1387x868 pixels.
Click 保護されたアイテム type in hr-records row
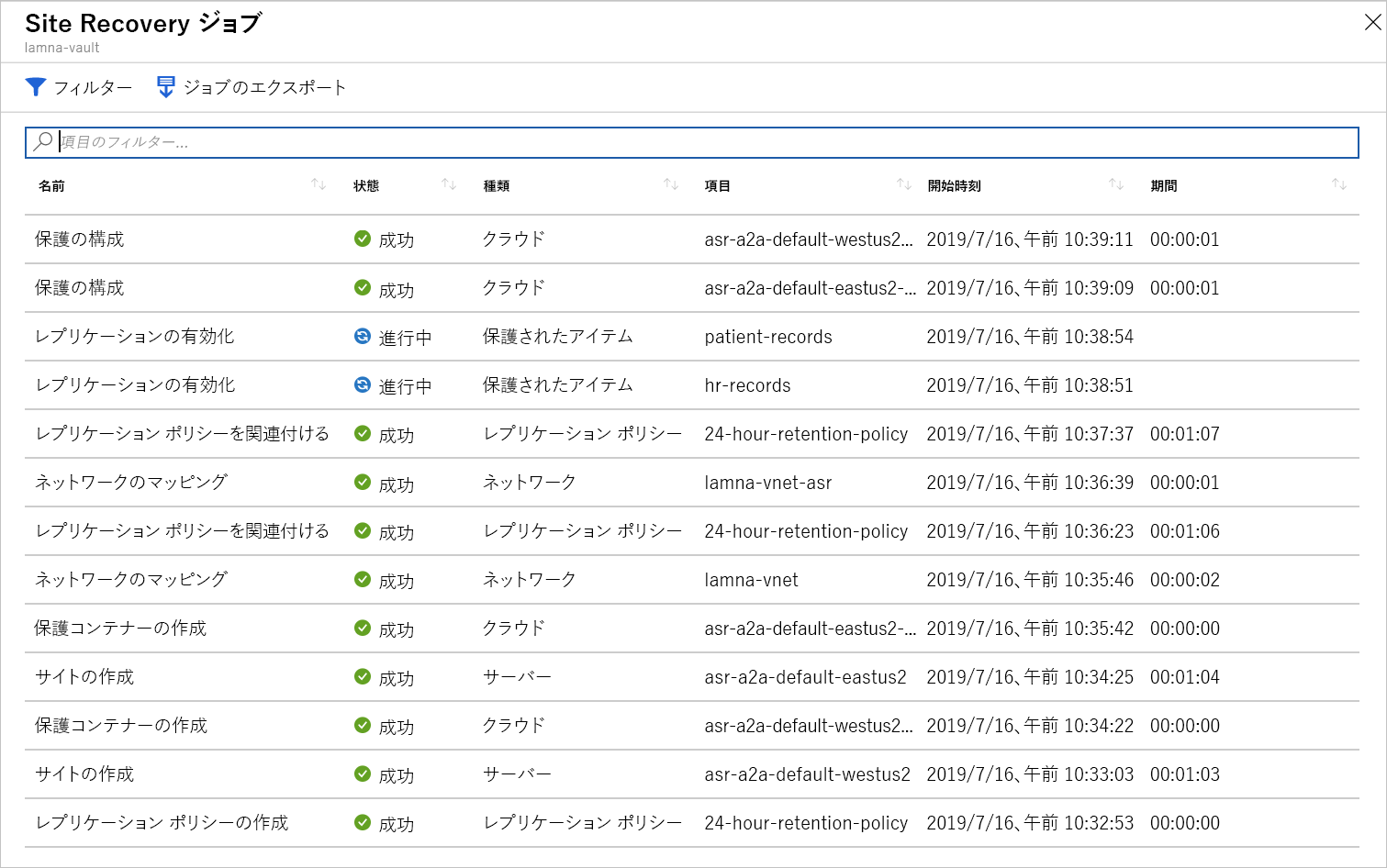558,385
